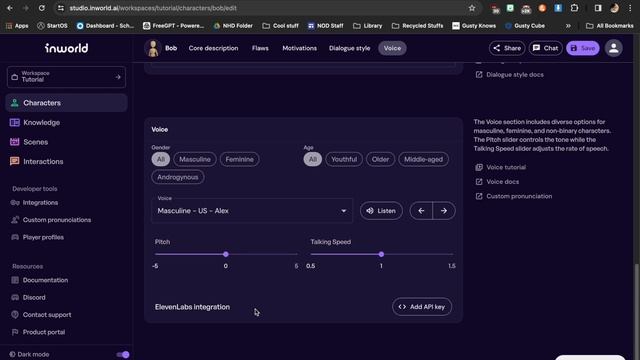The height and width of the screenshot is (360, 640).
Task: Open the Chat button
Action: [x=545, y=48]
